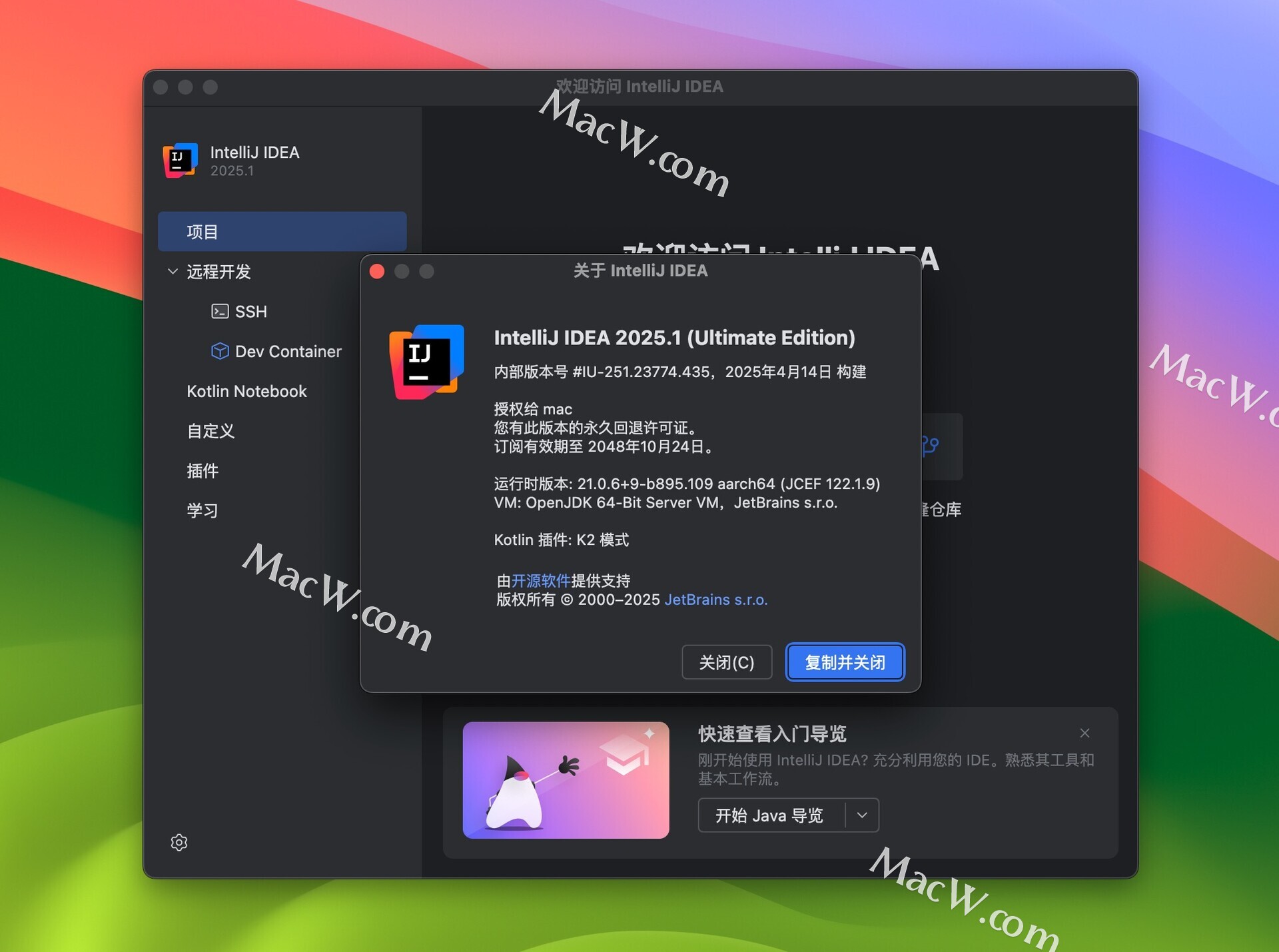Click the runtime version 21.0.6+9-b895.109 line
Screen dimensions: 1279x952
click(x=687, y=484)
